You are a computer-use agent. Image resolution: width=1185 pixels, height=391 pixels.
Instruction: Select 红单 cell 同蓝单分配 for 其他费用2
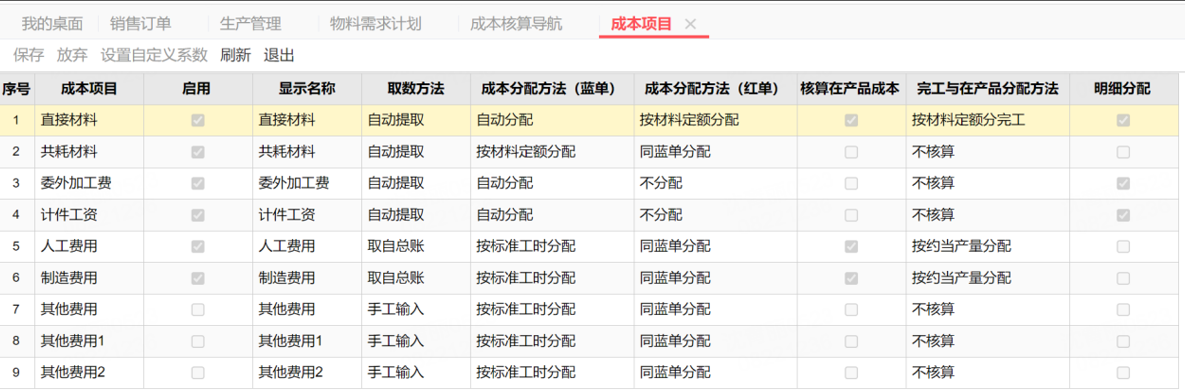click(x=715, y=372)
